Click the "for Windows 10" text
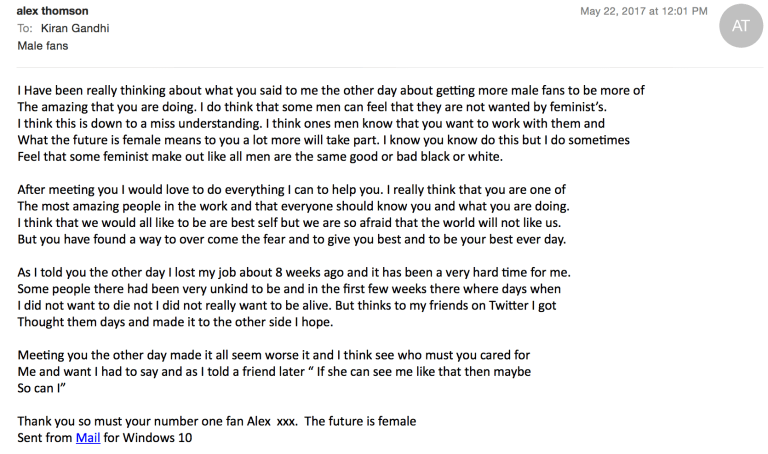This screenshot has height=454, width=768. coord(146,438)
